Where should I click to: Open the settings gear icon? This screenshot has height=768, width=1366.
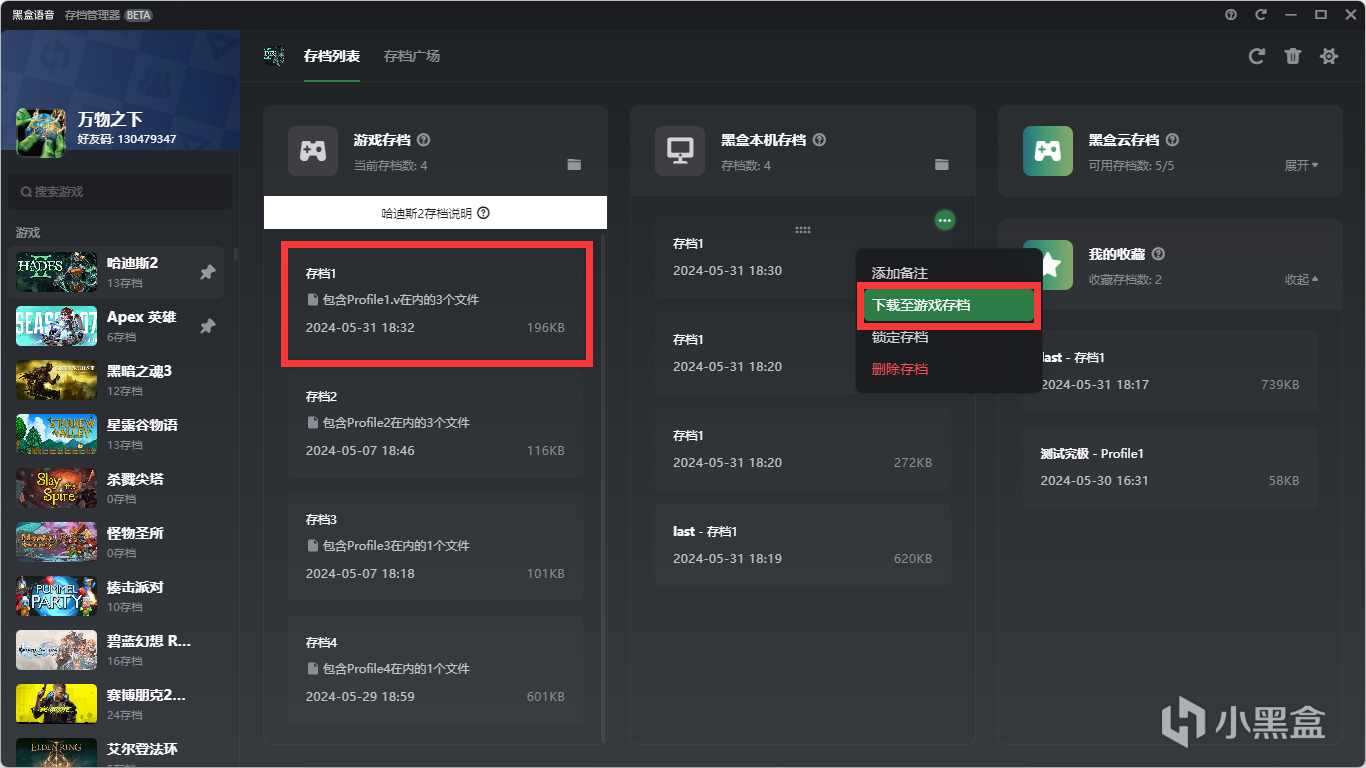tap(1329, 57)
